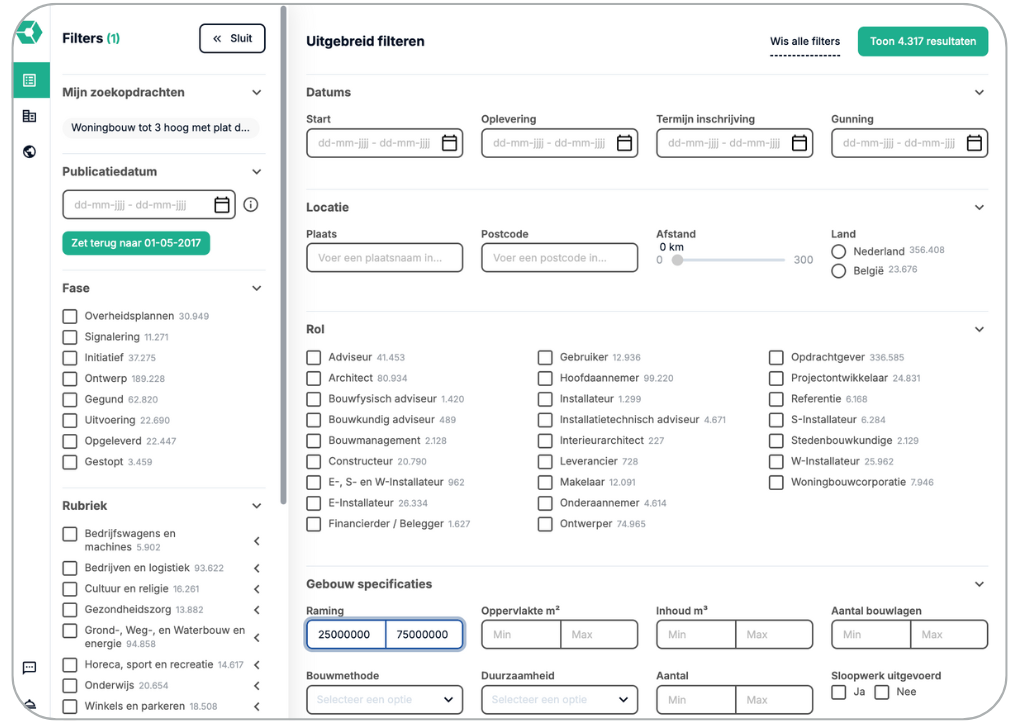Collapse the Mijn zoekopdrachten section

(257, 92)
